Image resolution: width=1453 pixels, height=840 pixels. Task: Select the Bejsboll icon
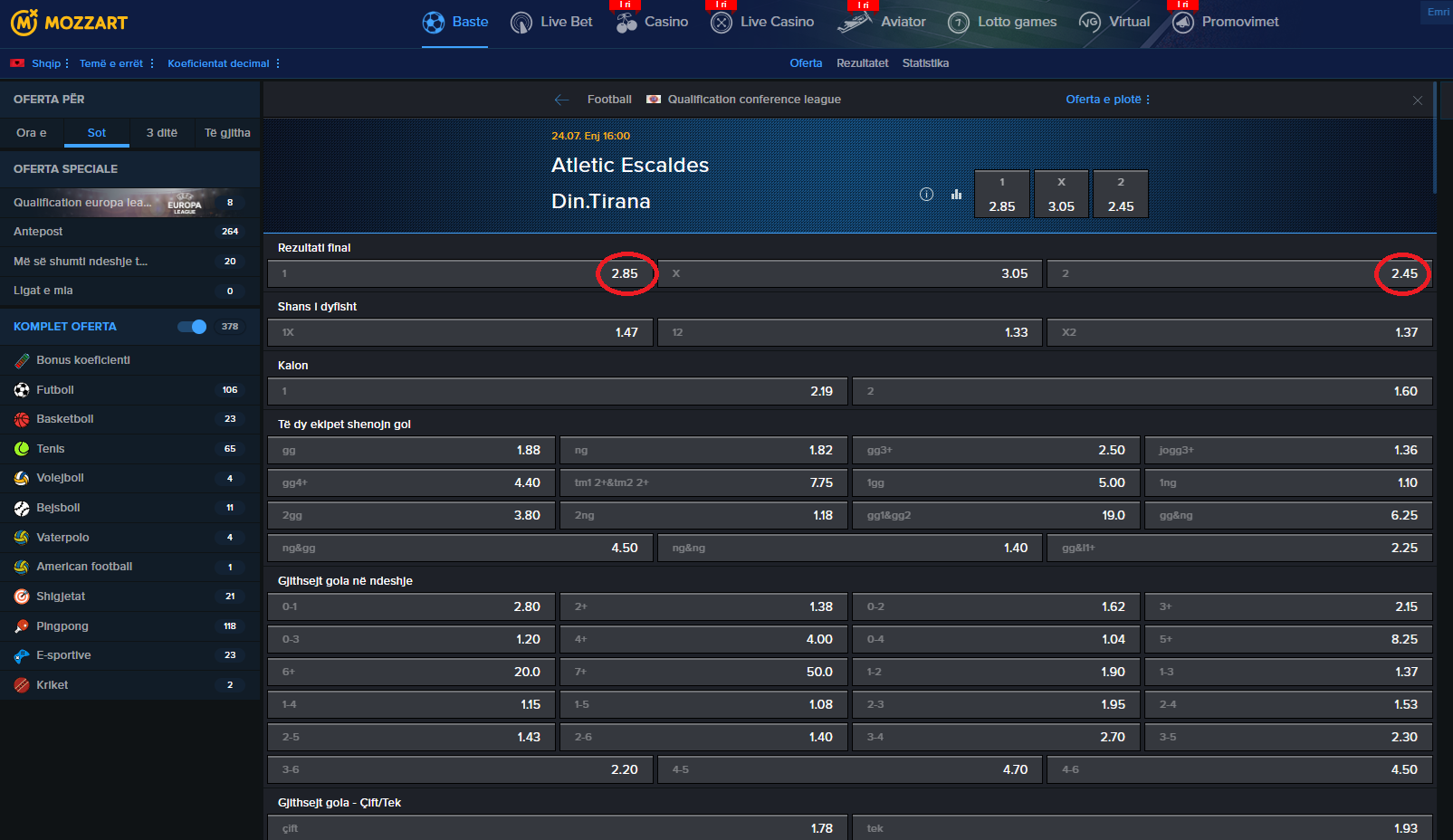point(22,508)
